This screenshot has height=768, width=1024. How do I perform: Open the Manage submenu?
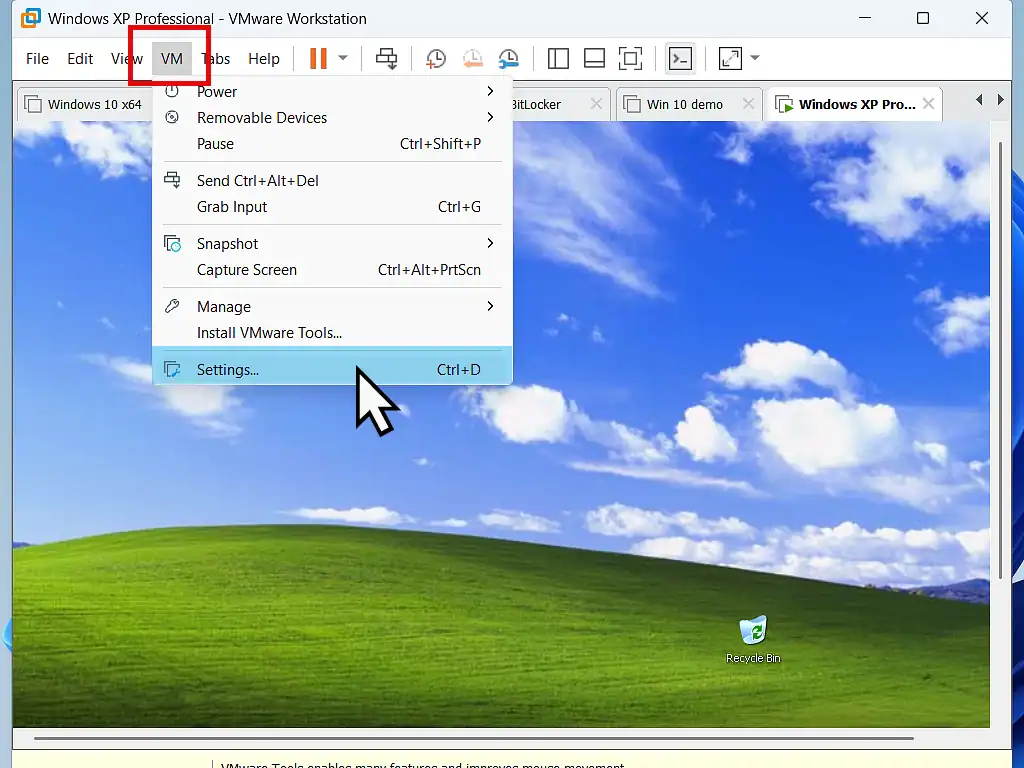(x=332, y=306)
